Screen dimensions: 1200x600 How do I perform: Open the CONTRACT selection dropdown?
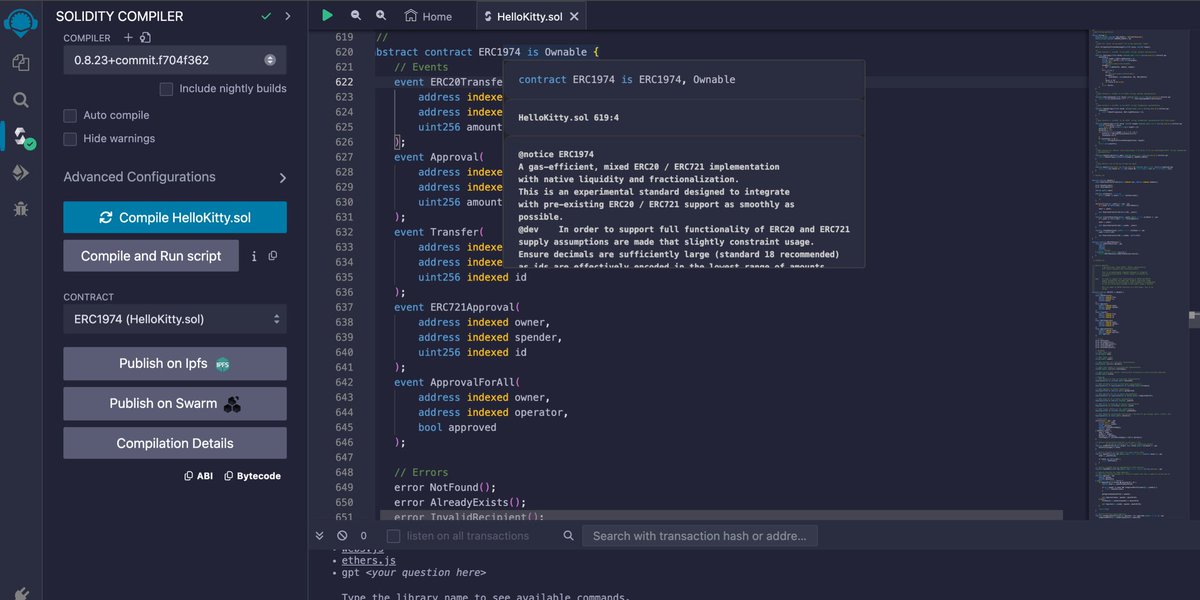174,320
